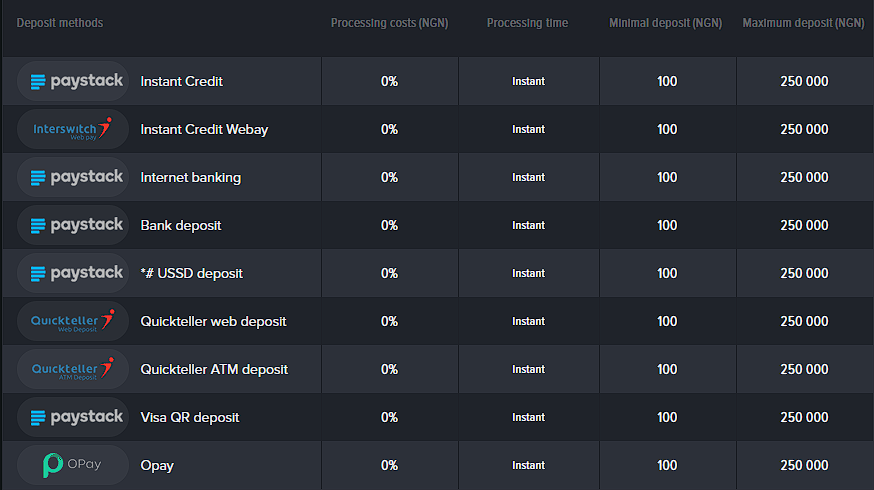Click the Paystack logo for Instant Credit

73,81
